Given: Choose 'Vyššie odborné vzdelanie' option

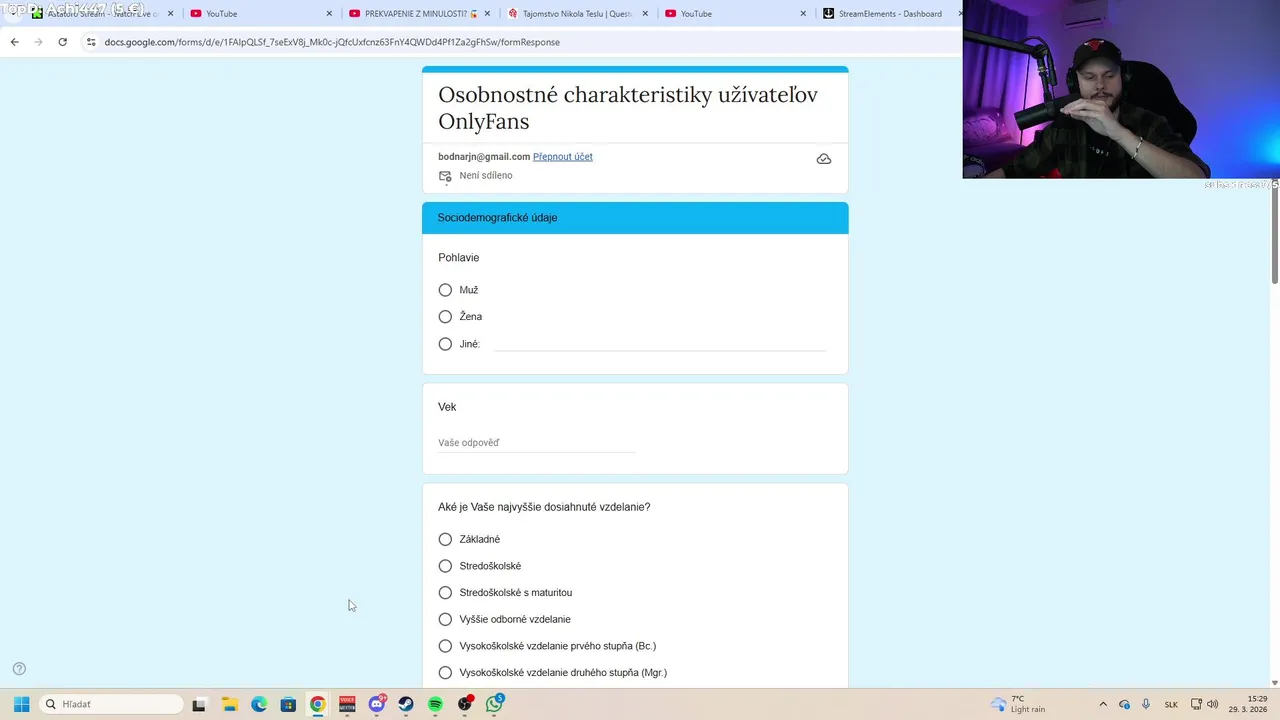Looking at the screenshot, I should click(x=445, y=619).
